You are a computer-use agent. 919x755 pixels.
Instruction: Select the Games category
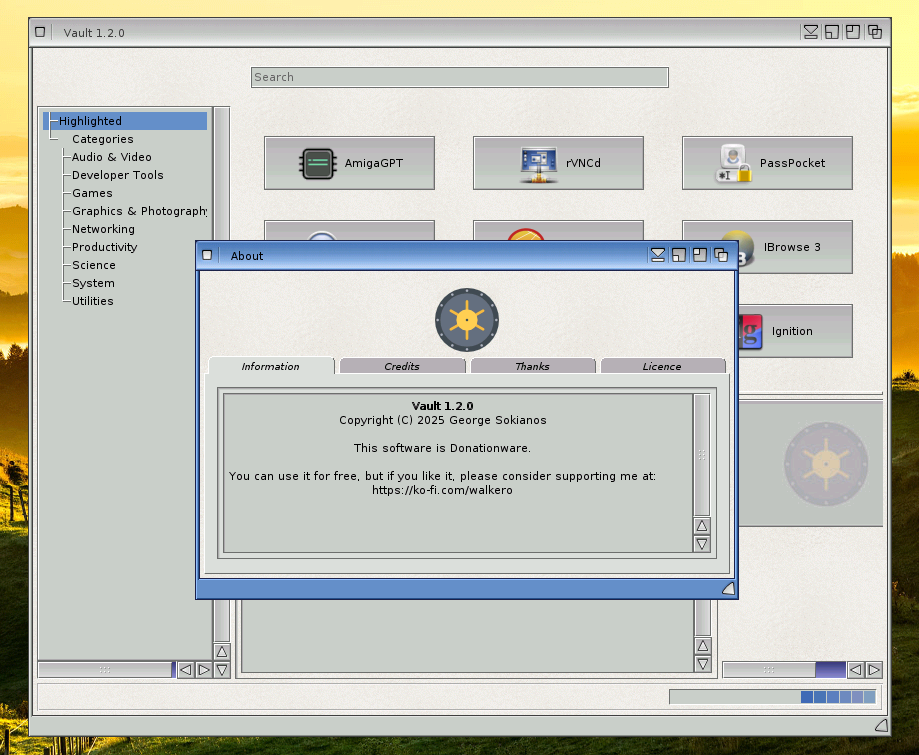[x=92, y=193]
